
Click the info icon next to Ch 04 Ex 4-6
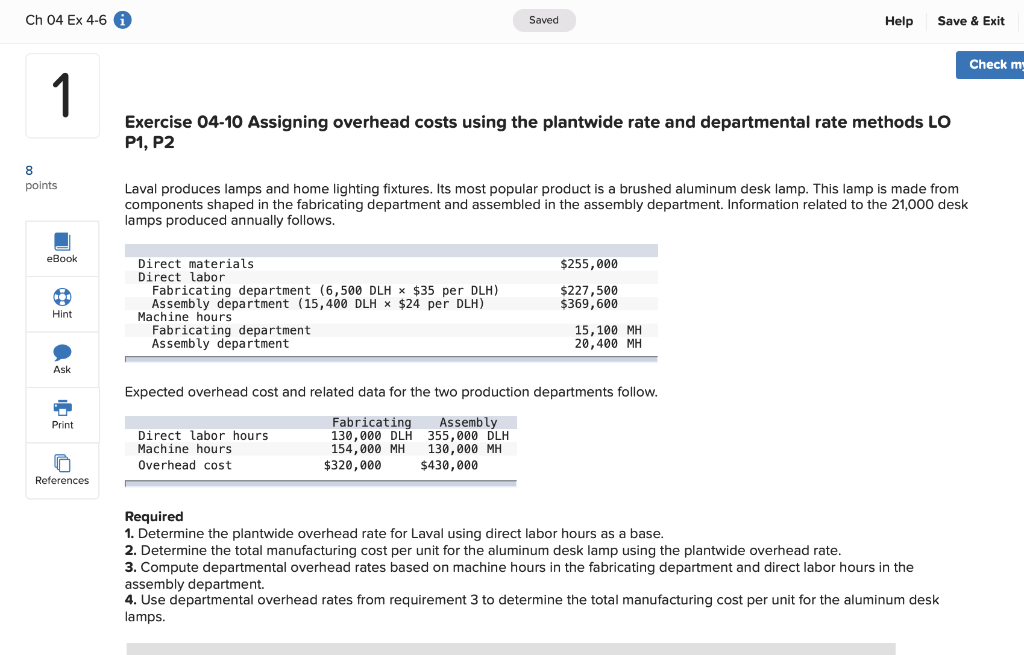122,20
